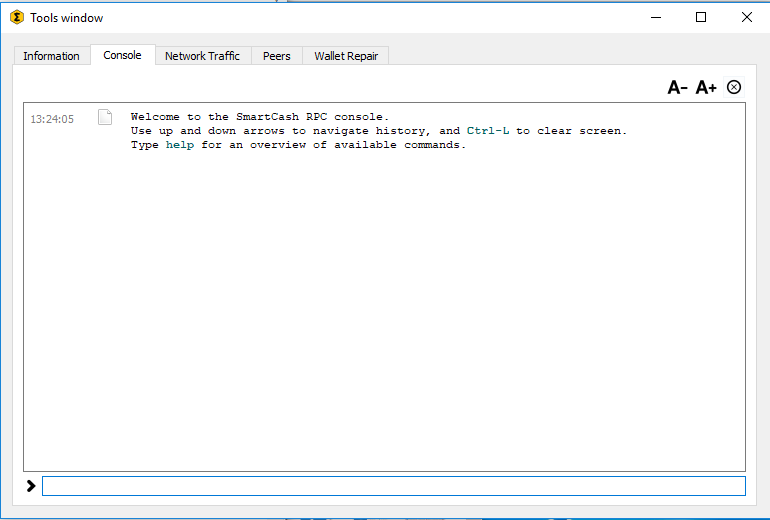Select the Console tab
Screen dimensions: 770x520
122,55
